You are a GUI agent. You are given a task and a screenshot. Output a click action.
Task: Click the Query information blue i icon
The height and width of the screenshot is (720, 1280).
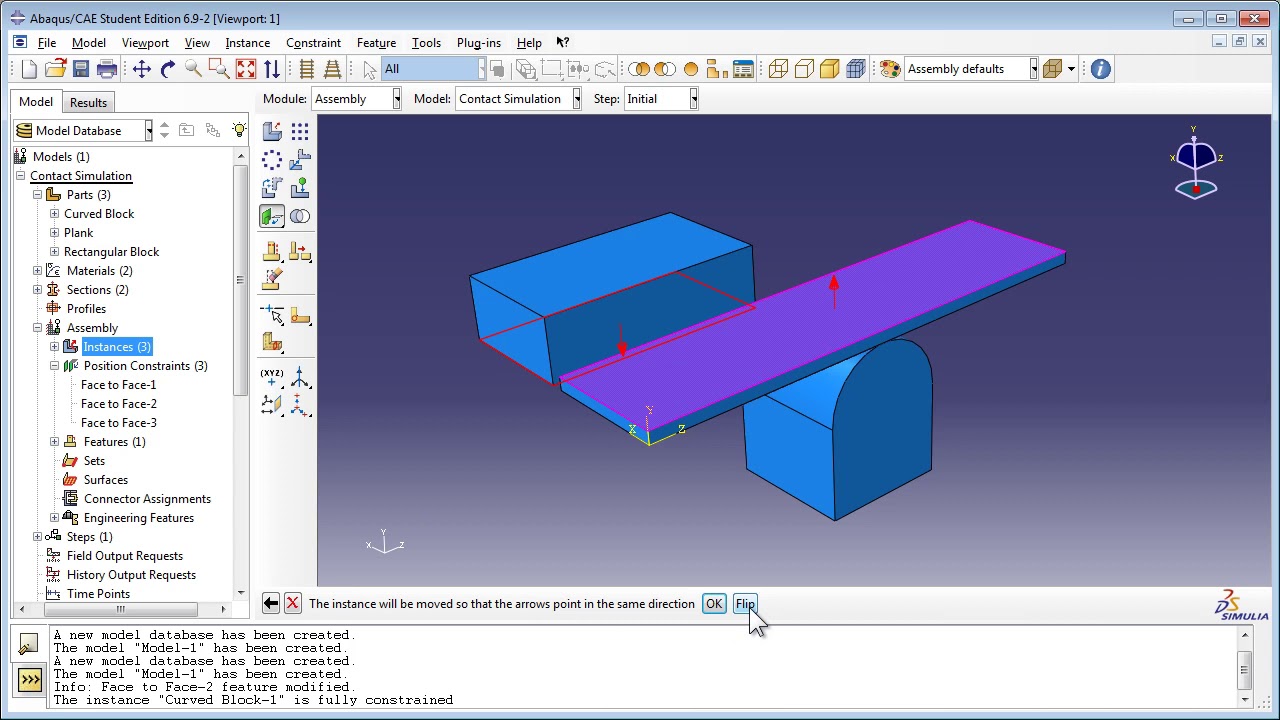click(1100, 69)
